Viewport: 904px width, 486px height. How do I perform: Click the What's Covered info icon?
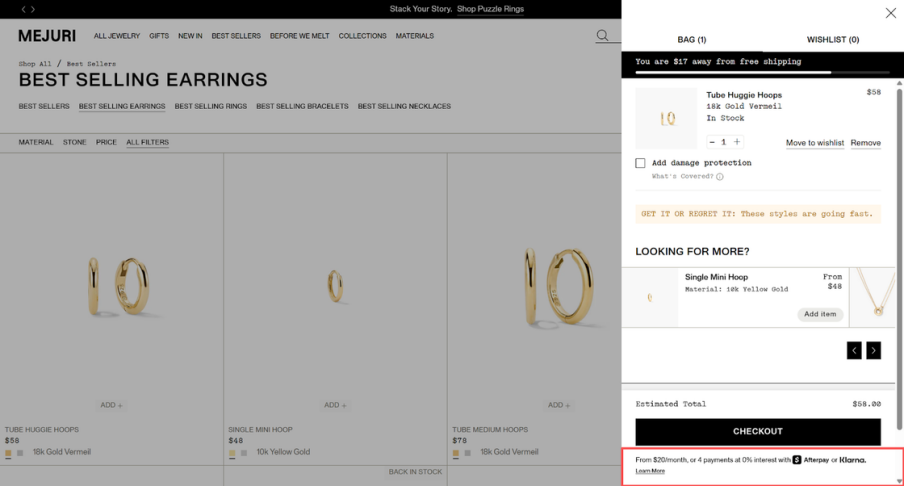pos(720,177)
